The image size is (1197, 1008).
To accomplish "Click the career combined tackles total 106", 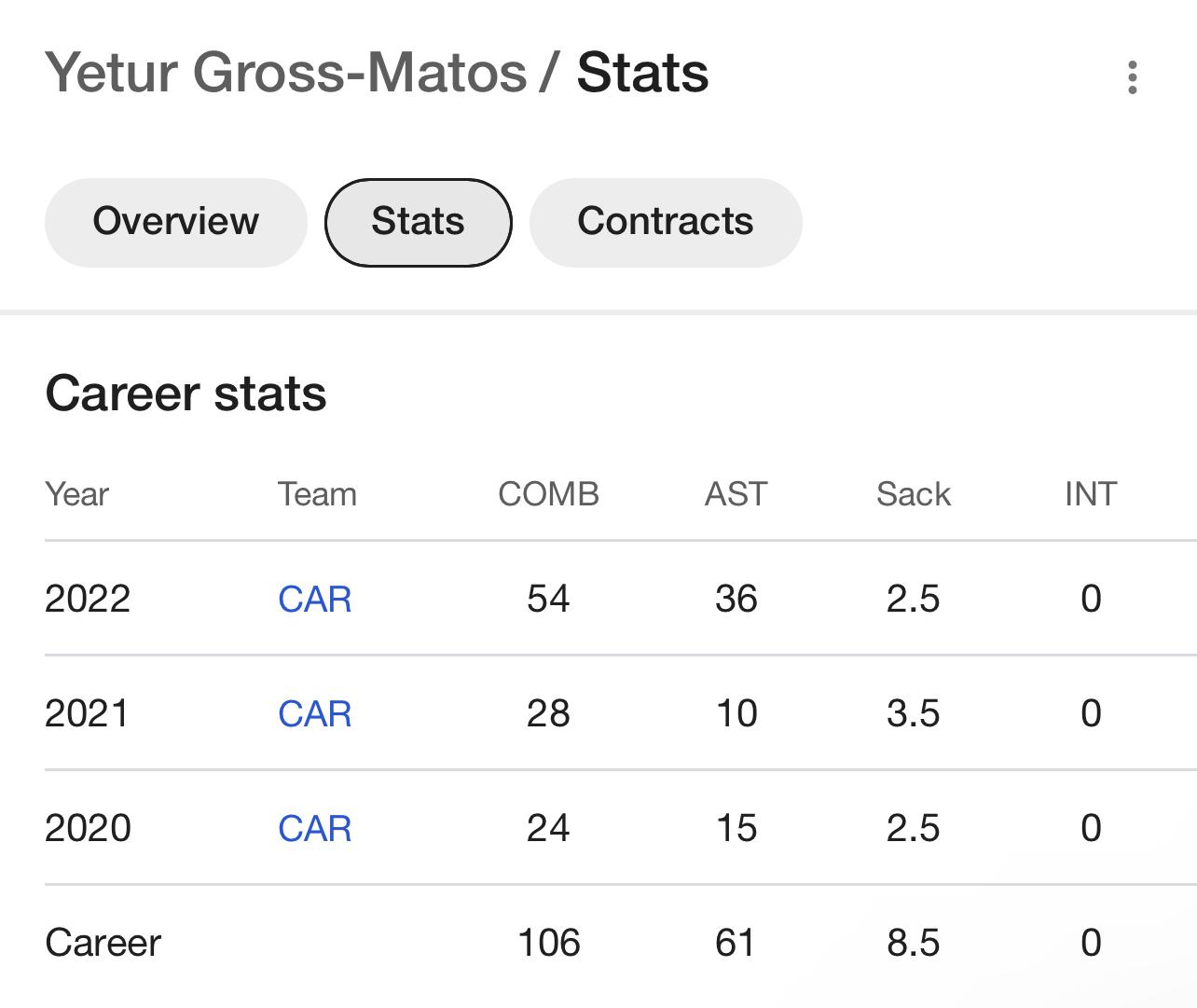I will click(x=548, y=943).
